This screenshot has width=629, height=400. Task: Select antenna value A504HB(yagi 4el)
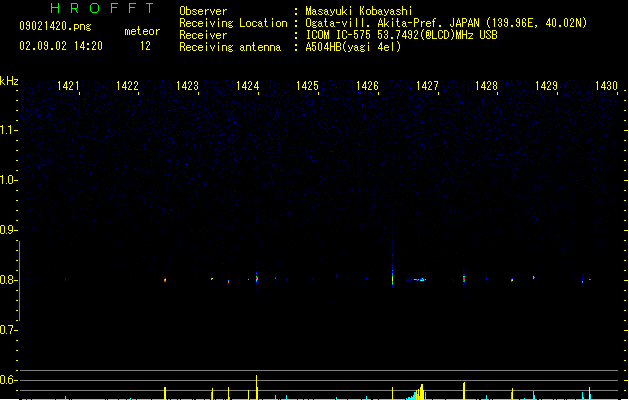tap(353, 47)
